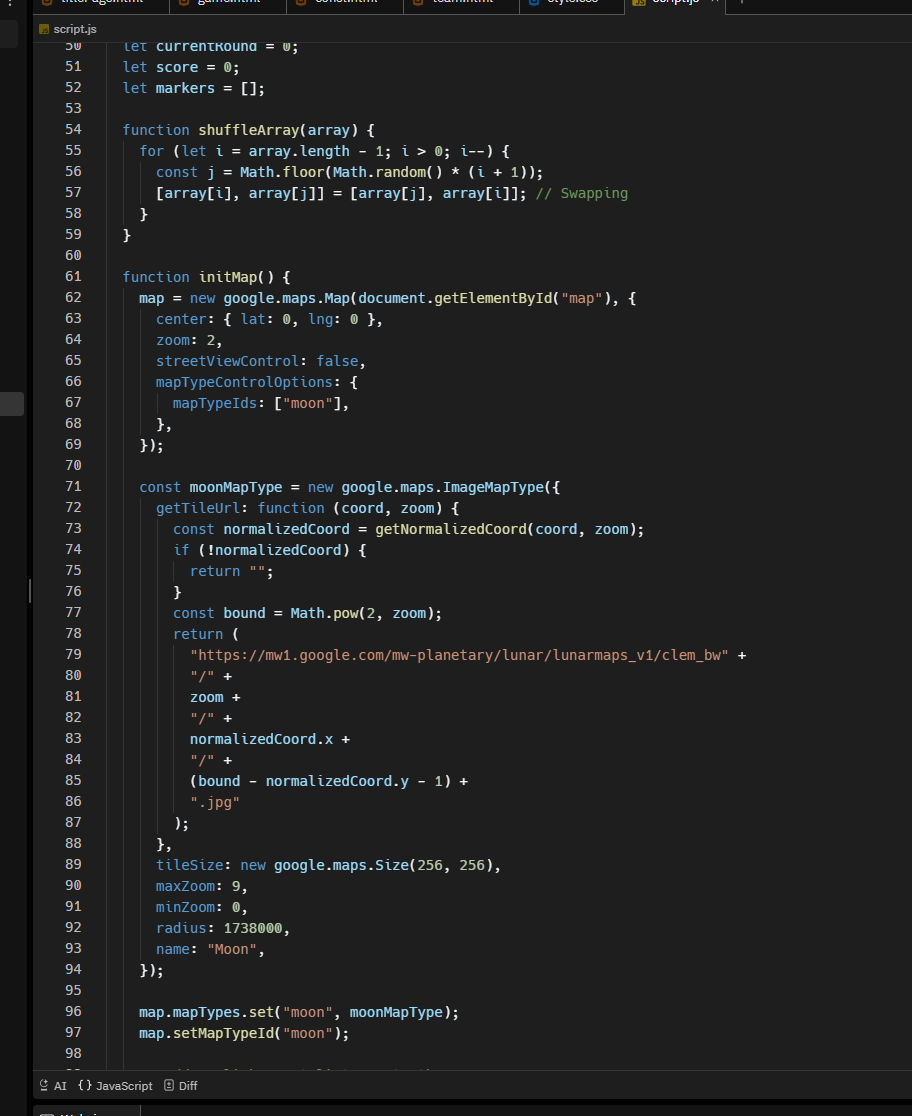Image resolution: width=912 pixels, height=1116 pixels.
Task: Click the center lat/lng option on line 63
Action: coord(269,320)
